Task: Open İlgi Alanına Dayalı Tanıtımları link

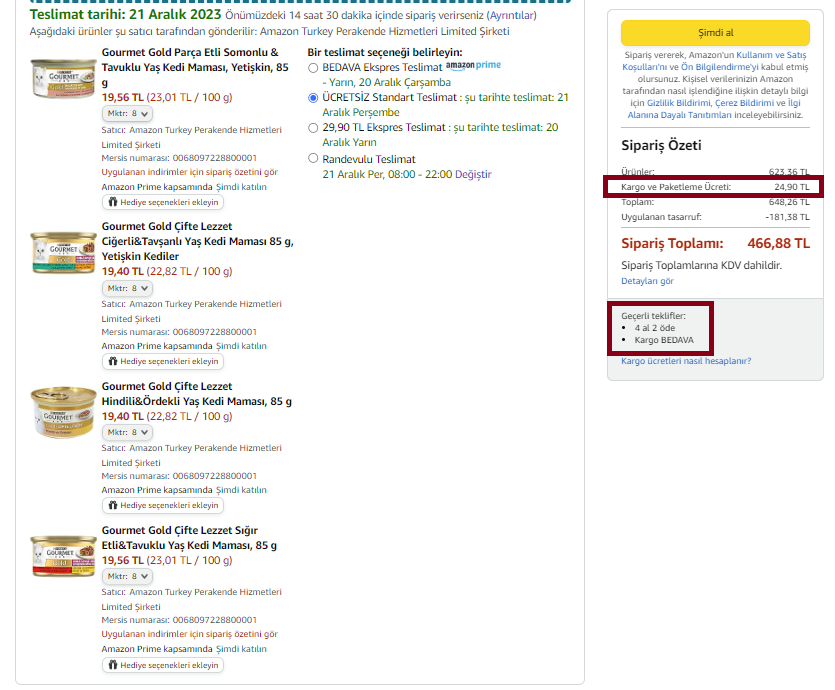Action: [x=714, y=109]
